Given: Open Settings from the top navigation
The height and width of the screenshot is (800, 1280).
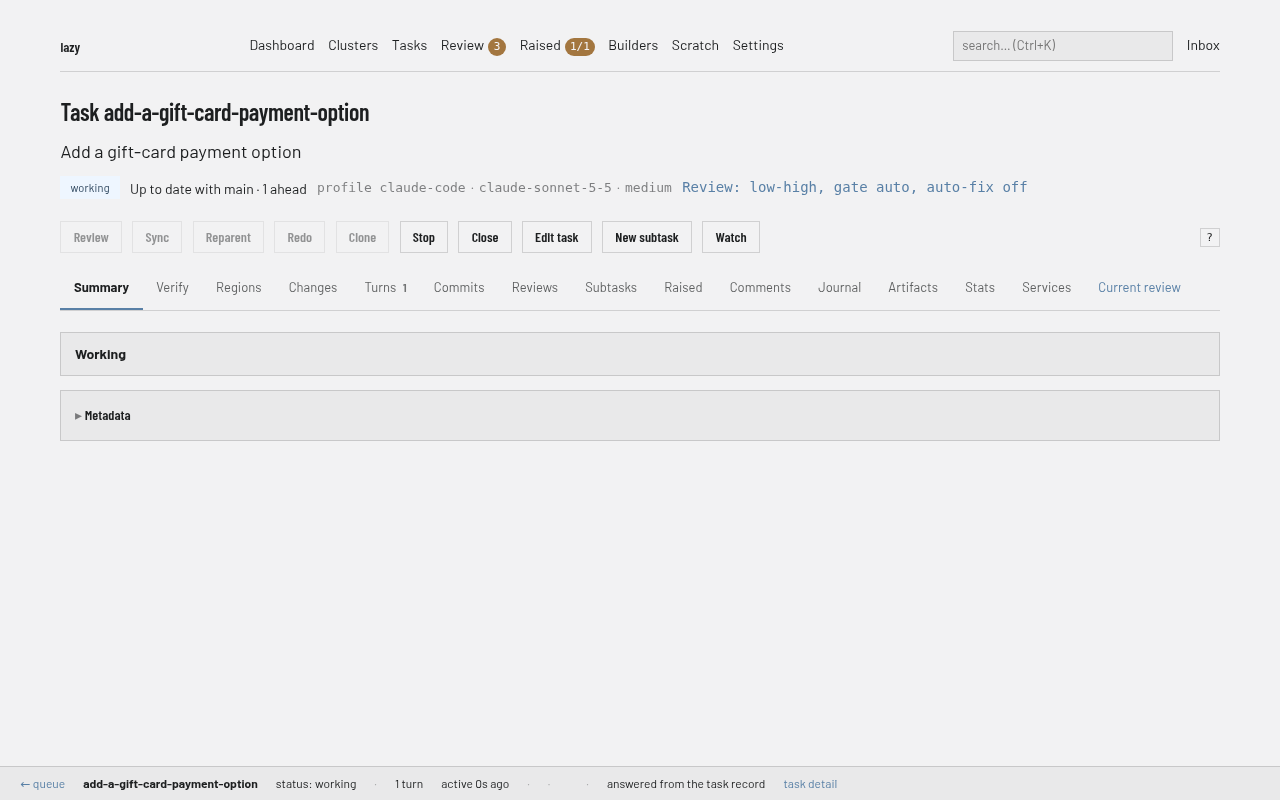Looking at the screenshot, I should [758, 45].
